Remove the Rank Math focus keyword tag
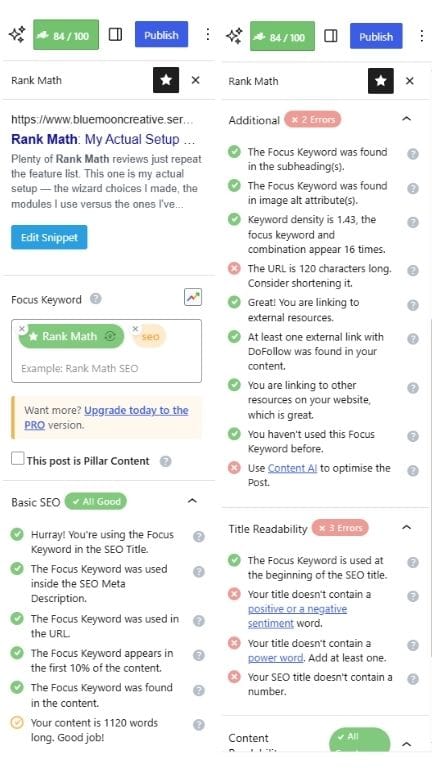The height and width of the screenshot is (768, 432). (x=22, y=329)
